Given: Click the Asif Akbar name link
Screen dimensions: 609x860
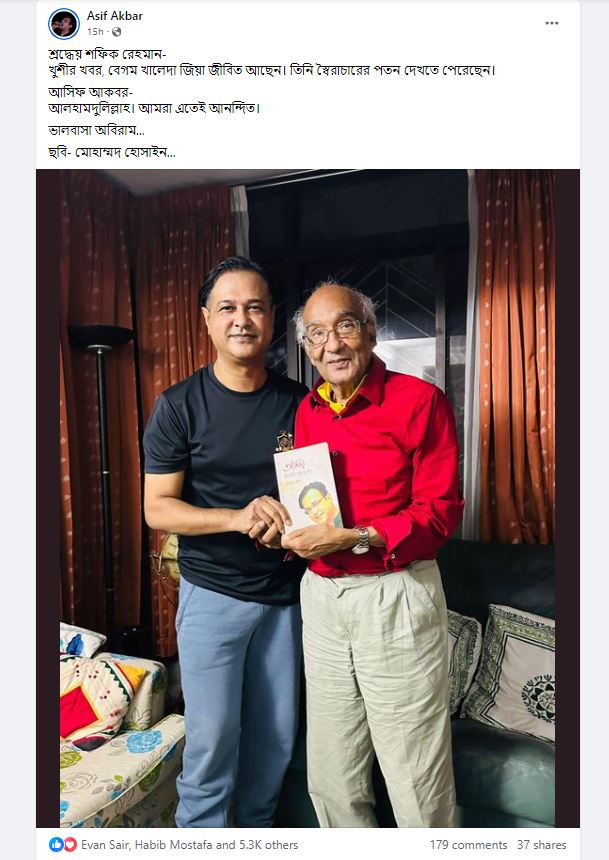Looking at the screenshot, I should click(115, 16).
